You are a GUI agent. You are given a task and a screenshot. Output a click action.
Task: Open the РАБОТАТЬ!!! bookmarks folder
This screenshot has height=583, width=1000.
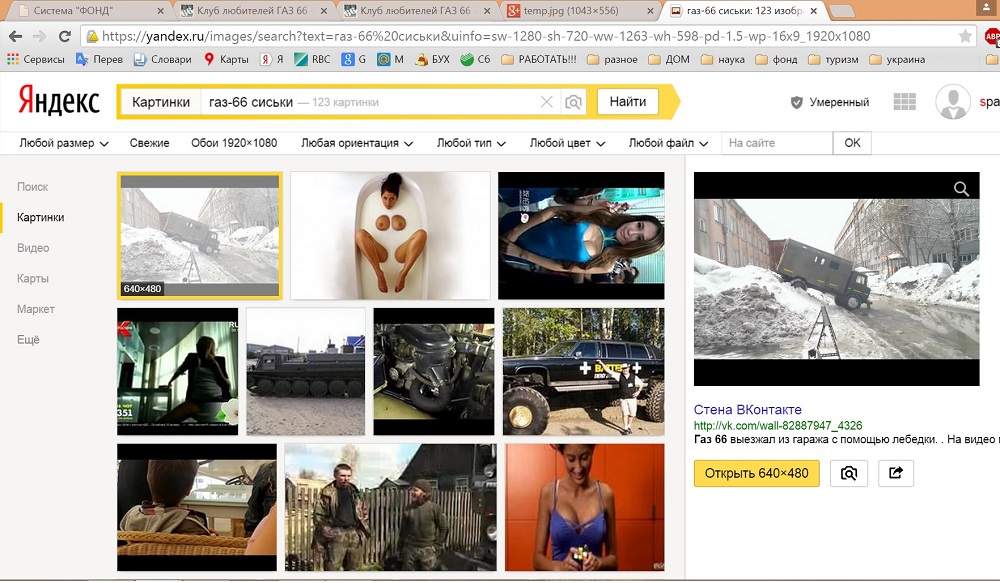(539, 59)
